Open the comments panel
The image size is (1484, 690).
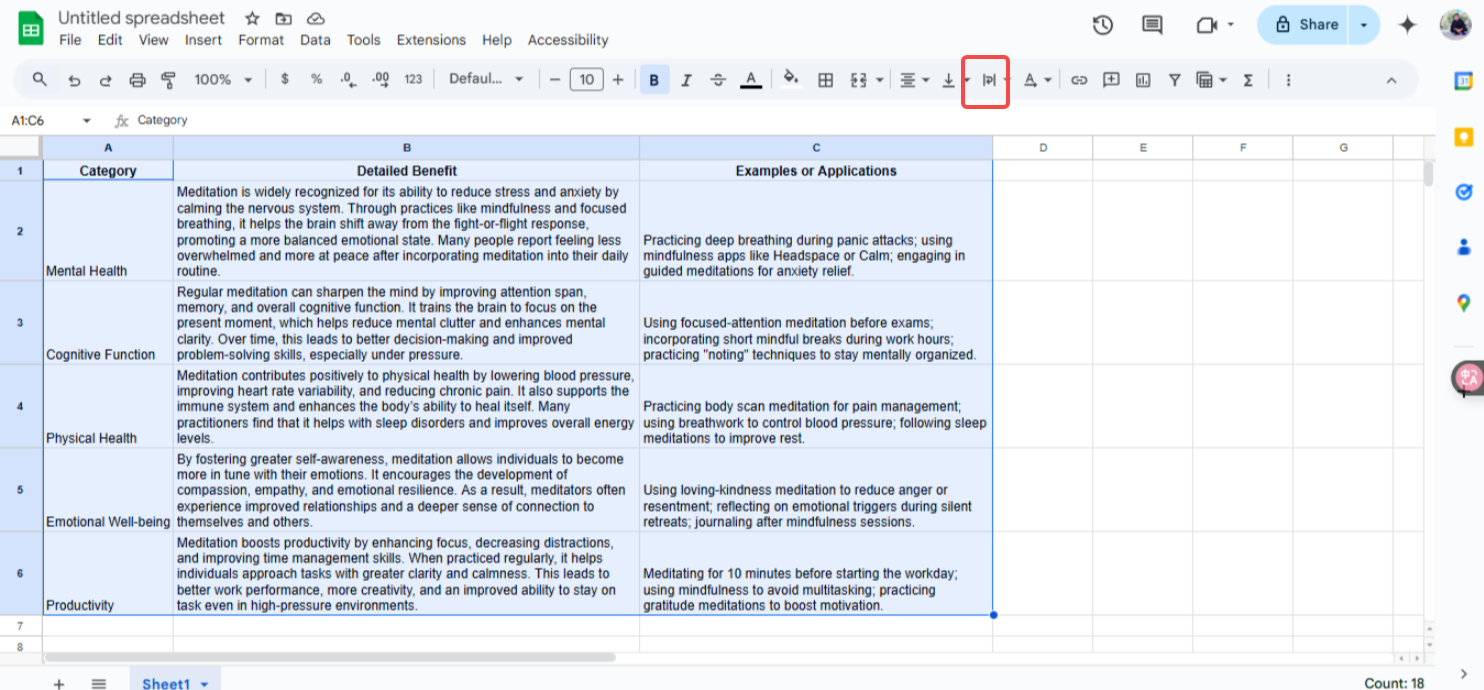pyautogui.click(x=1152, y=25)
